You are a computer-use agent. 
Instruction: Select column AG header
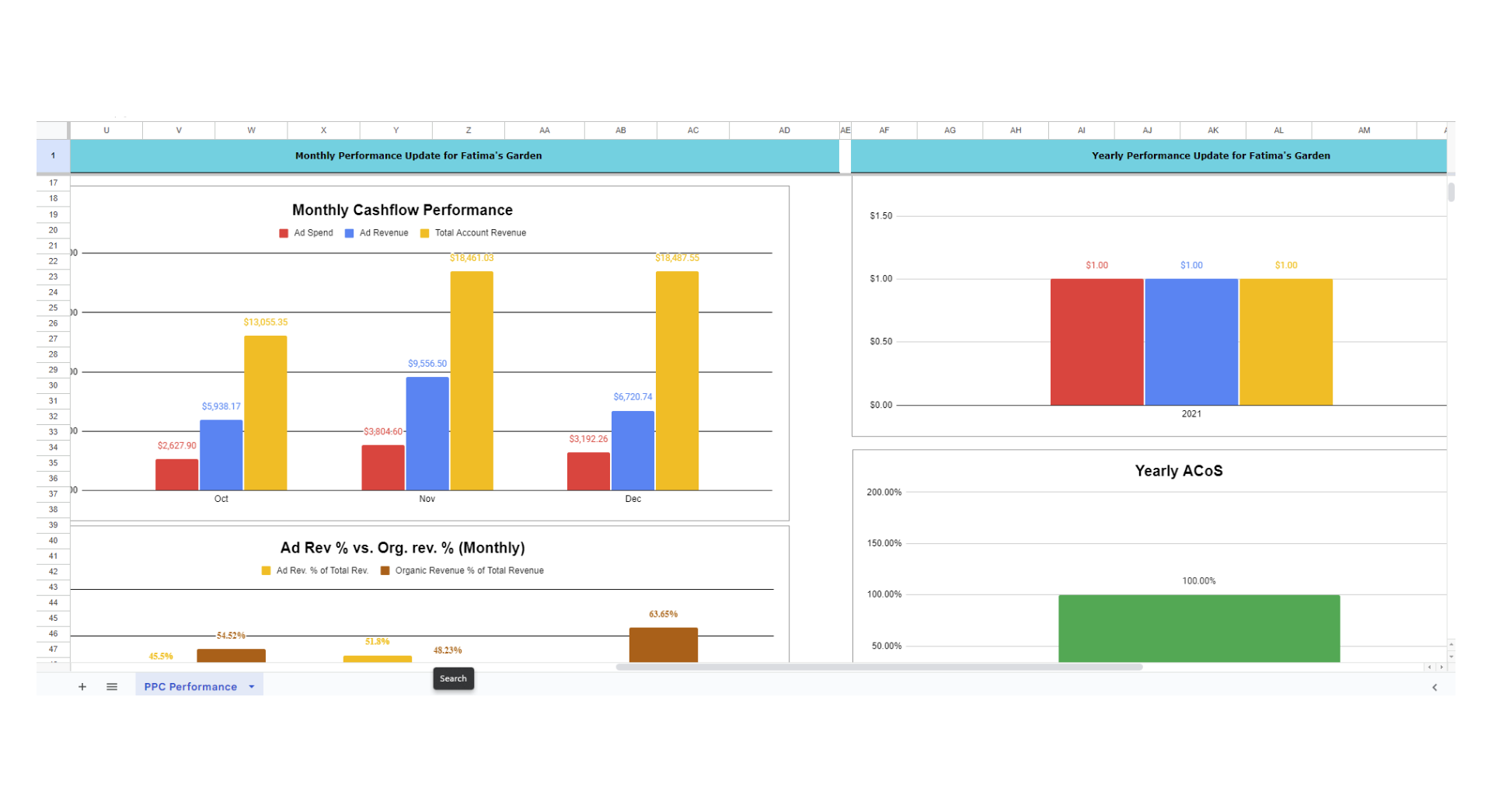(x=950, y=131)
